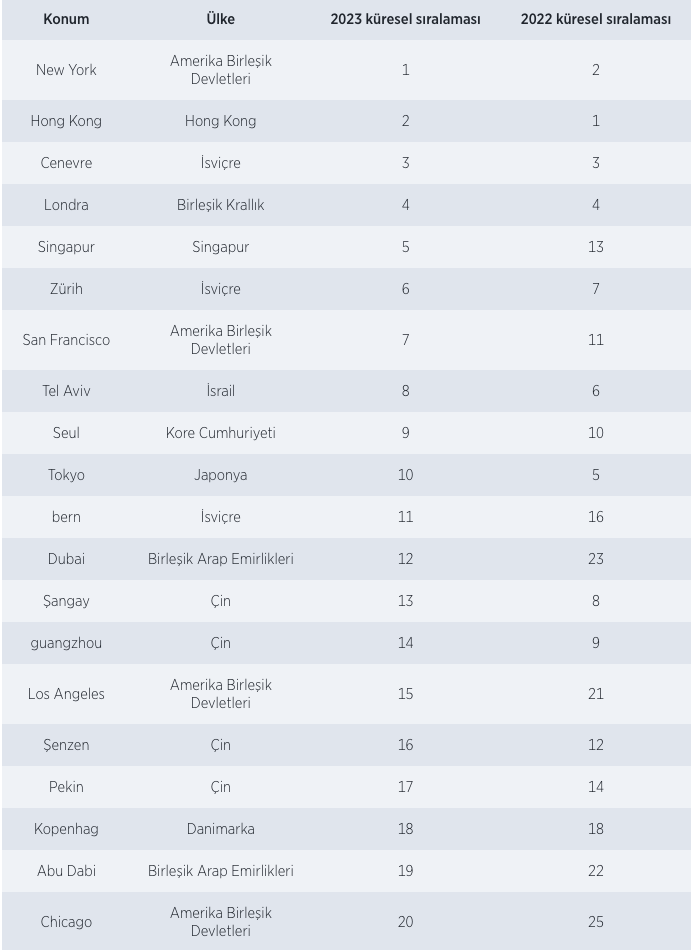696x950 pixels.
Task: Select Dubai's 2022 ranking value 23
Action: (x=595, y=559)
